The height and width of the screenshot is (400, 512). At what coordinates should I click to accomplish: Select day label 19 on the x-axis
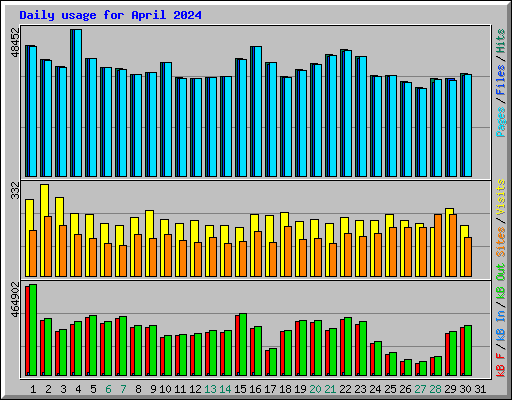[x=300, y=389]
